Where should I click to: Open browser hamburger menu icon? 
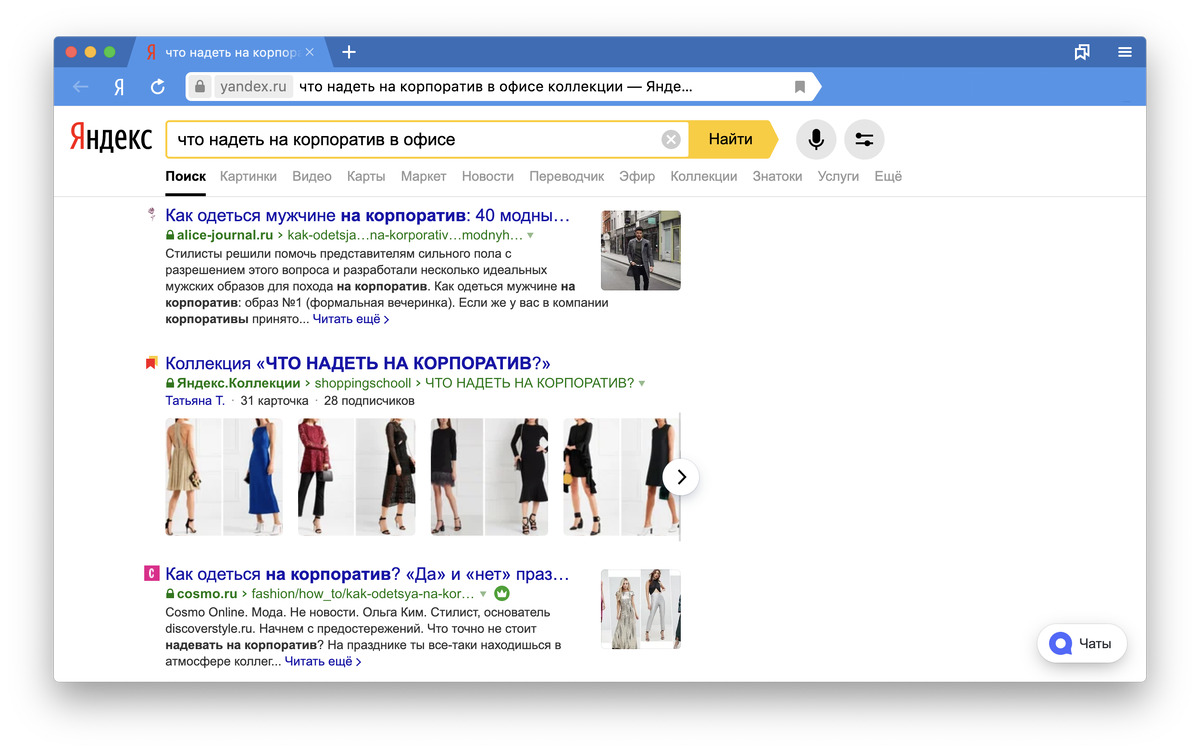point(1125,52)
